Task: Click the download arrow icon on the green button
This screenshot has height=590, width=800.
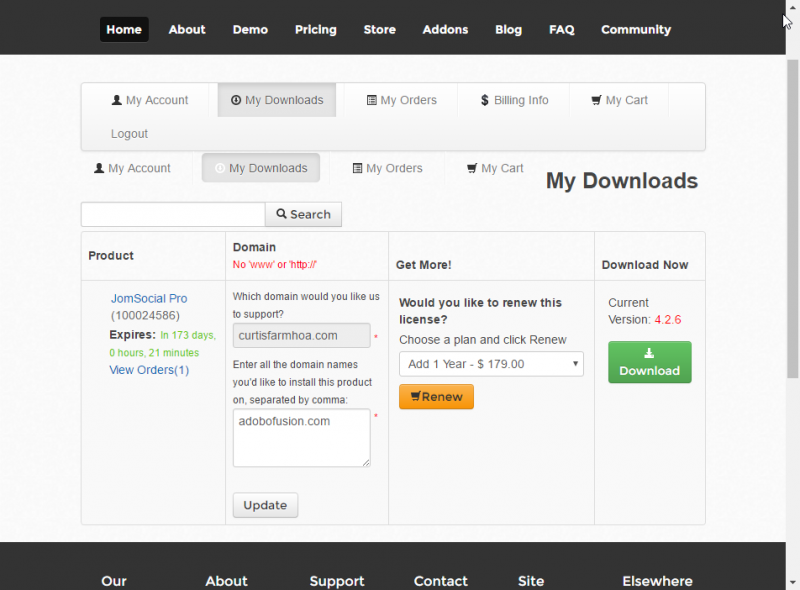Action: click(649, 353)
